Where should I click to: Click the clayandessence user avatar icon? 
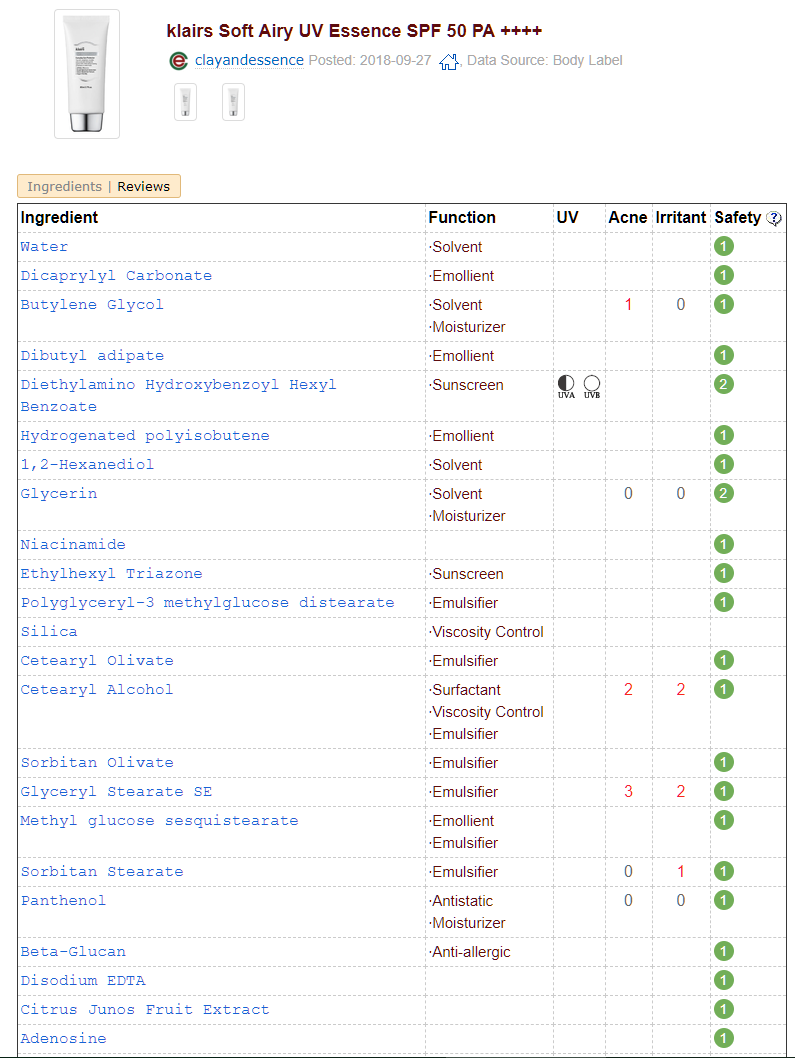[178, 61]
